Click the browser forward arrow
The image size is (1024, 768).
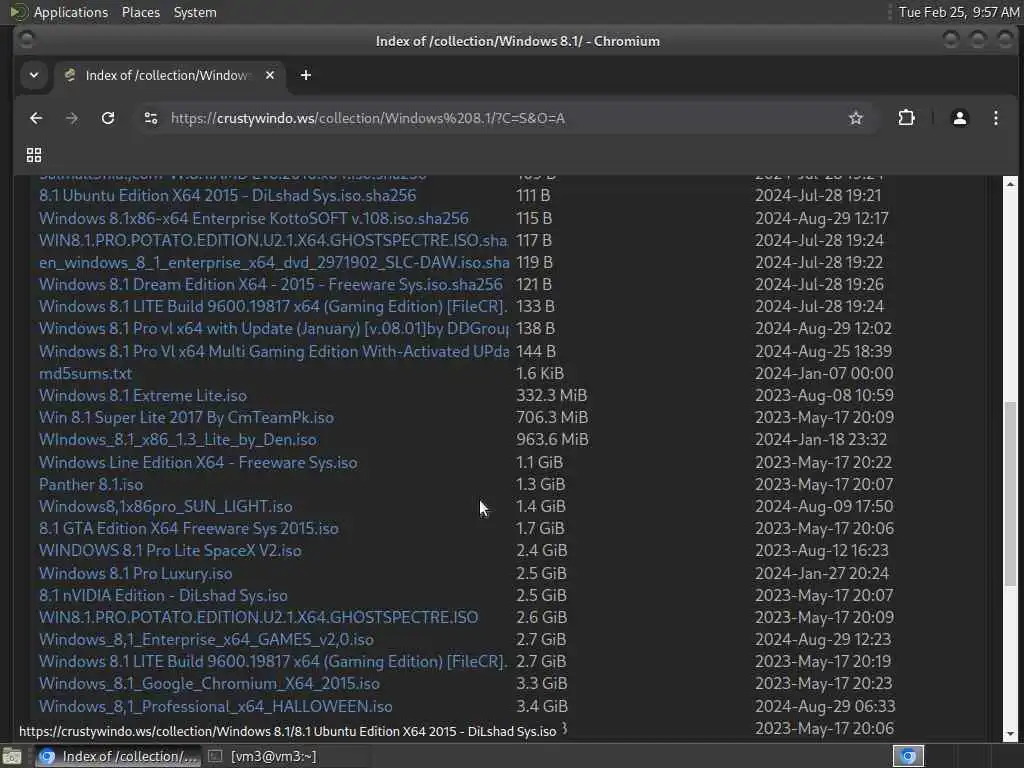72,118
